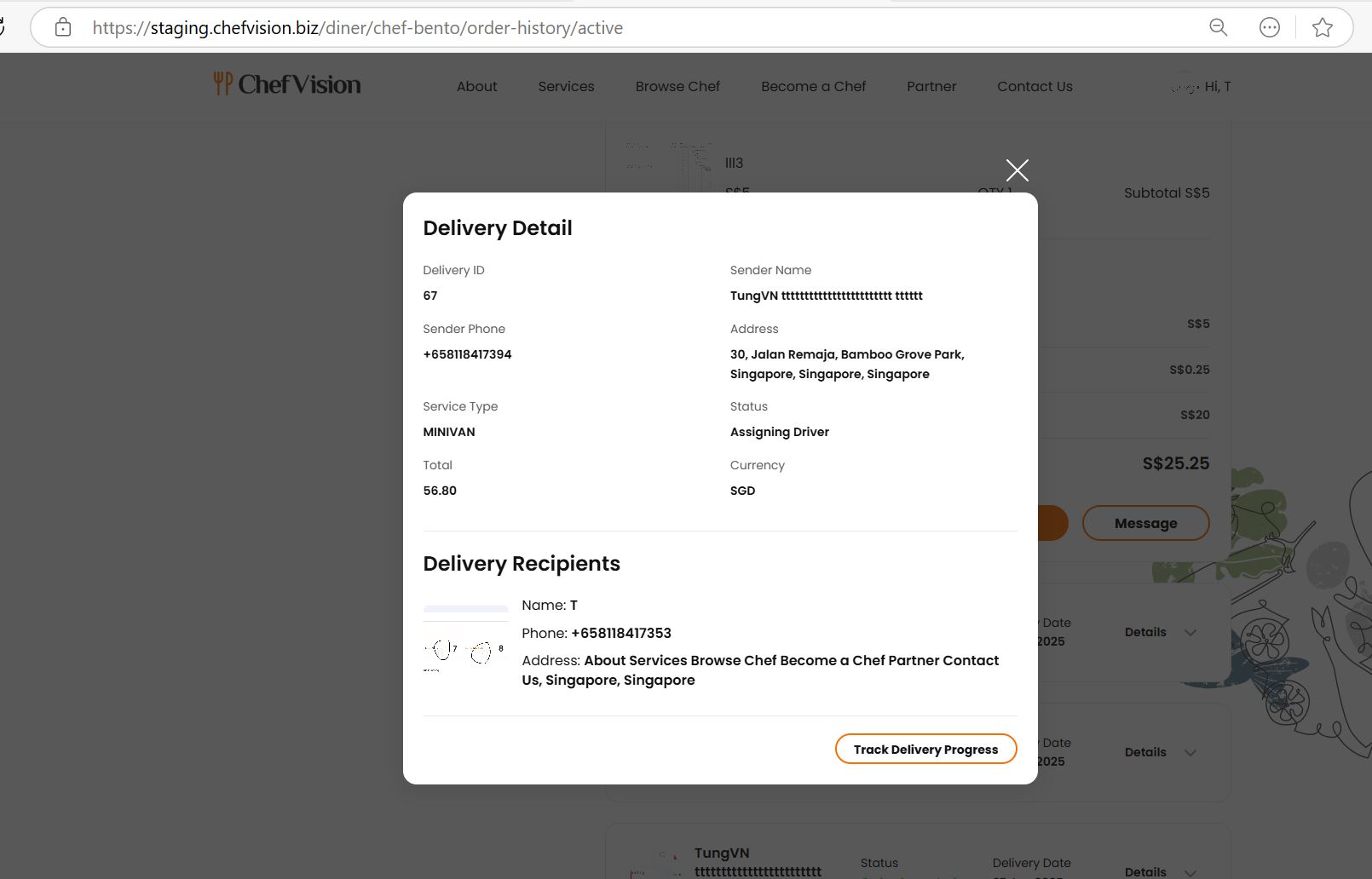Expand Details on the TungVN order

tap(1190, 872)
